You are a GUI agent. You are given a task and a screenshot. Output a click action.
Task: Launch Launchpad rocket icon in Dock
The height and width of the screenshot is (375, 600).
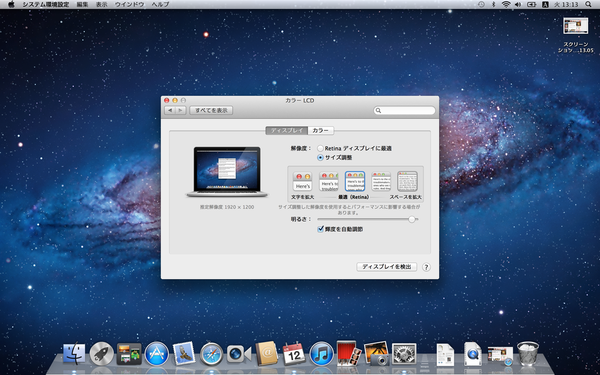click(101, 354)
